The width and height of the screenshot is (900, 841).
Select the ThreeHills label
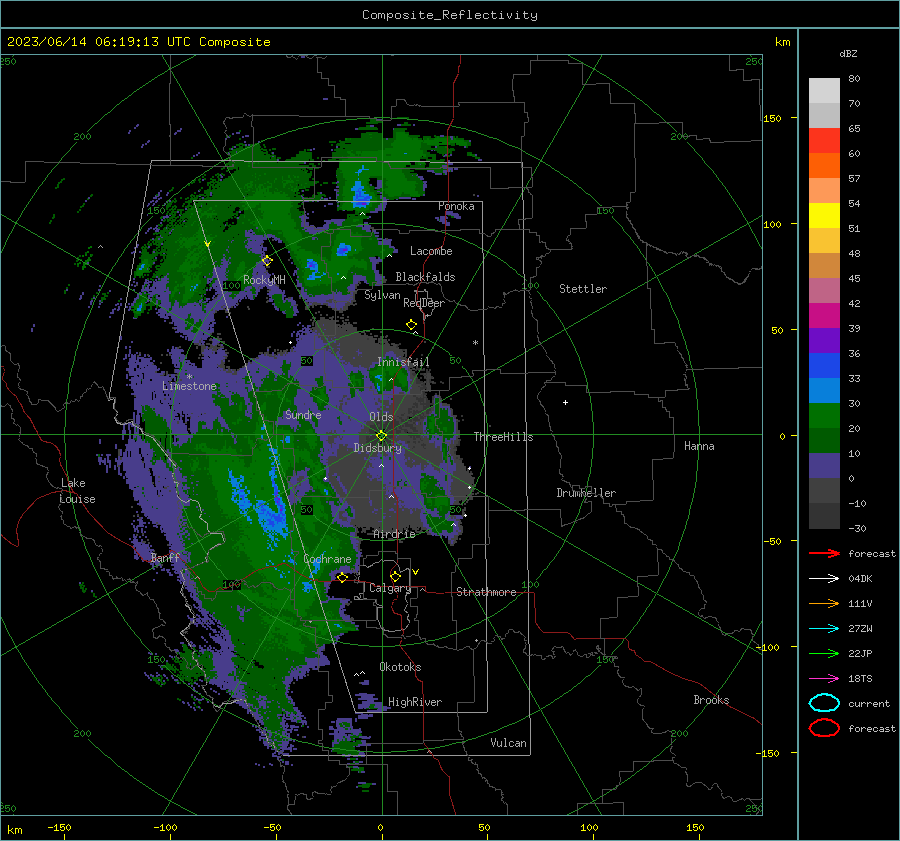coord(503,437)
